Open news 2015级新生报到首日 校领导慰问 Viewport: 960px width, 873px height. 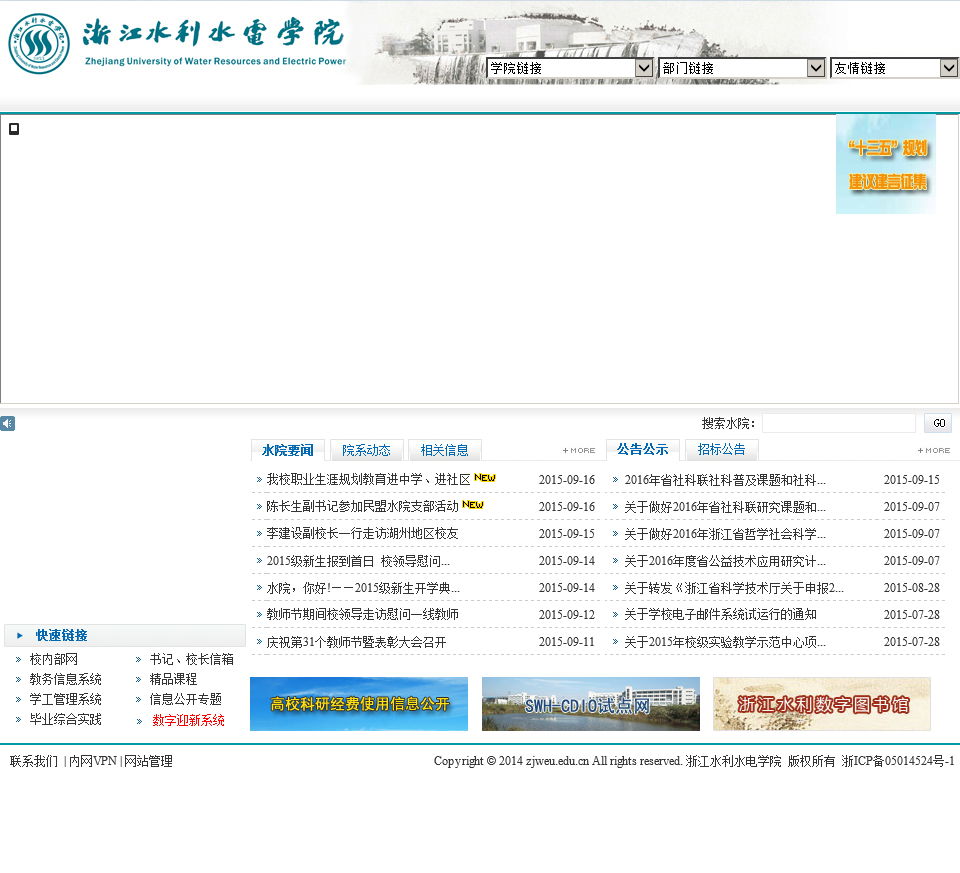point(358,561)
